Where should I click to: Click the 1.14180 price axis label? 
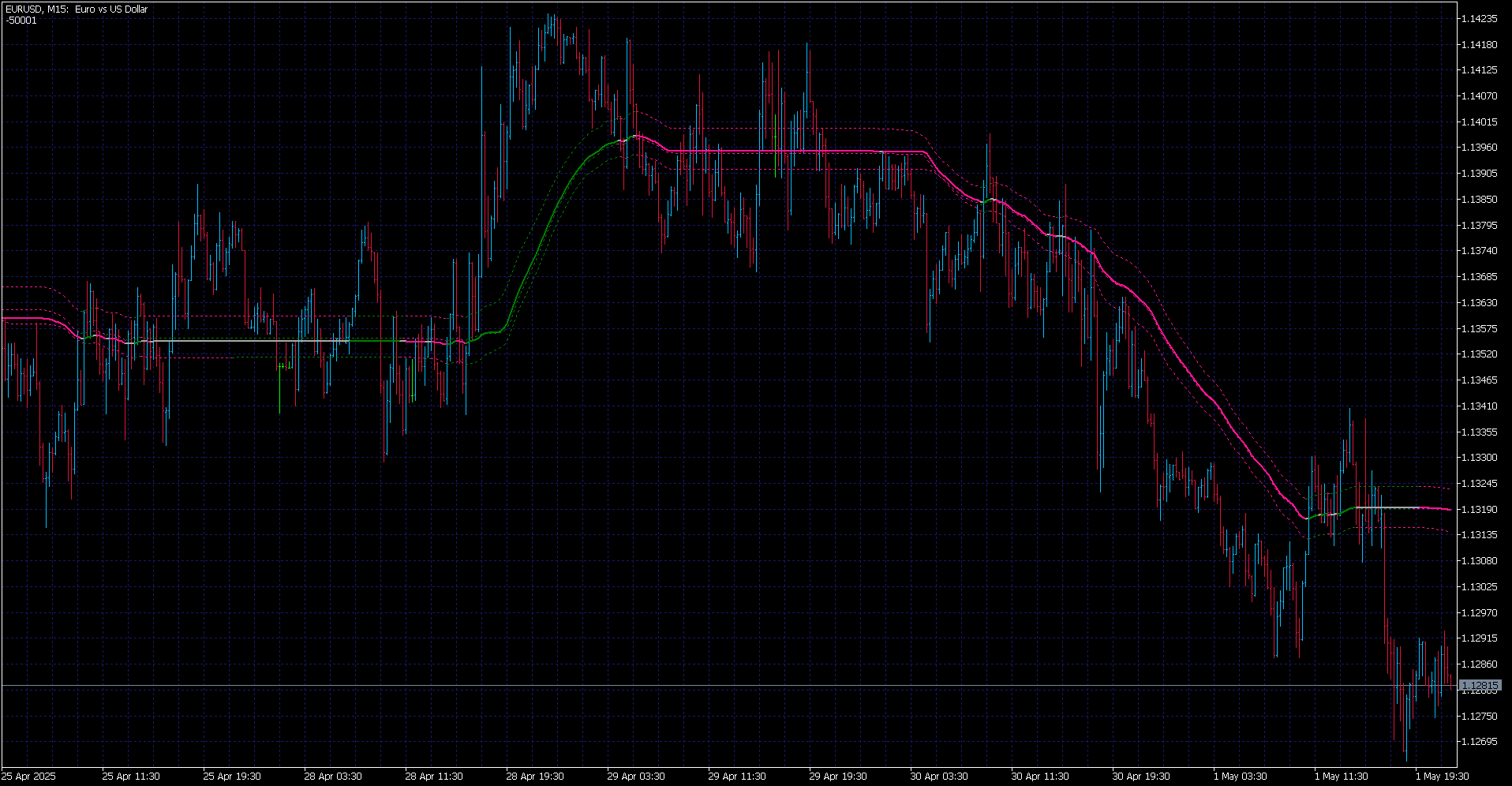(x=1479, y=45)
